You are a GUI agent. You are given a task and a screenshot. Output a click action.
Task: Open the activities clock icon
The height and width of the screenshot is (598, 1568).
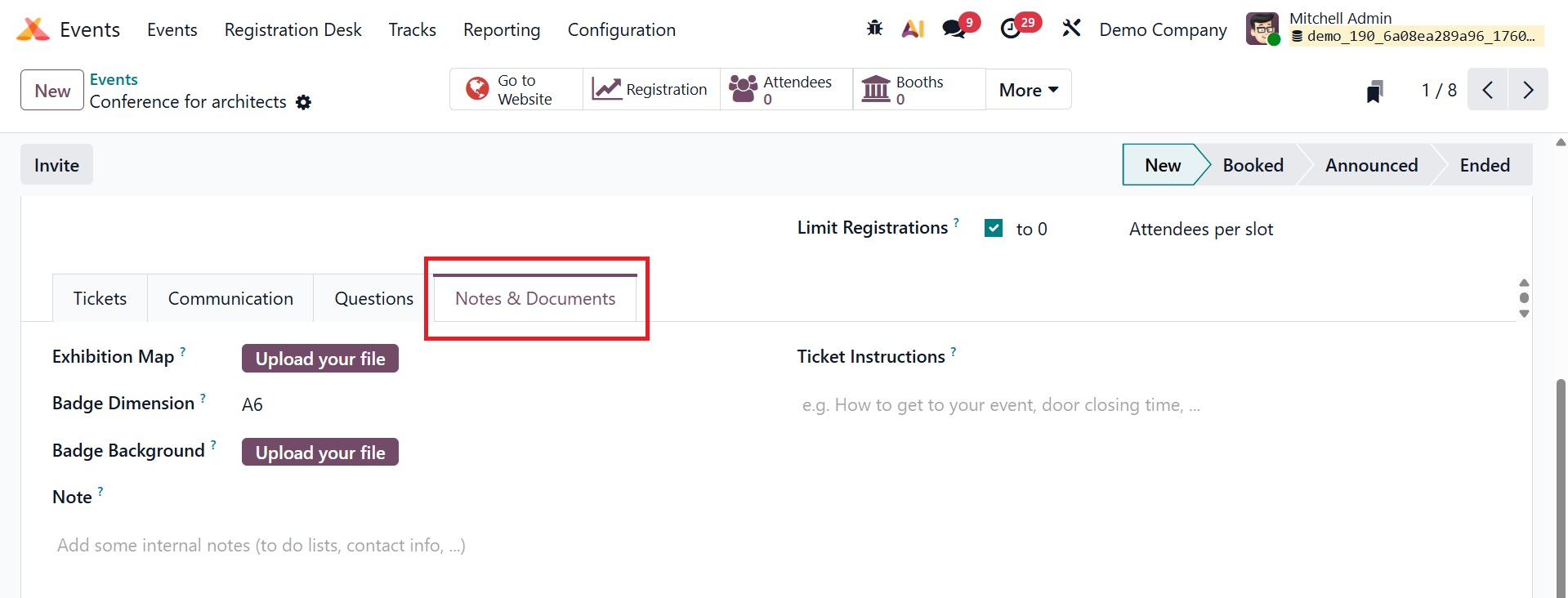1011,29
